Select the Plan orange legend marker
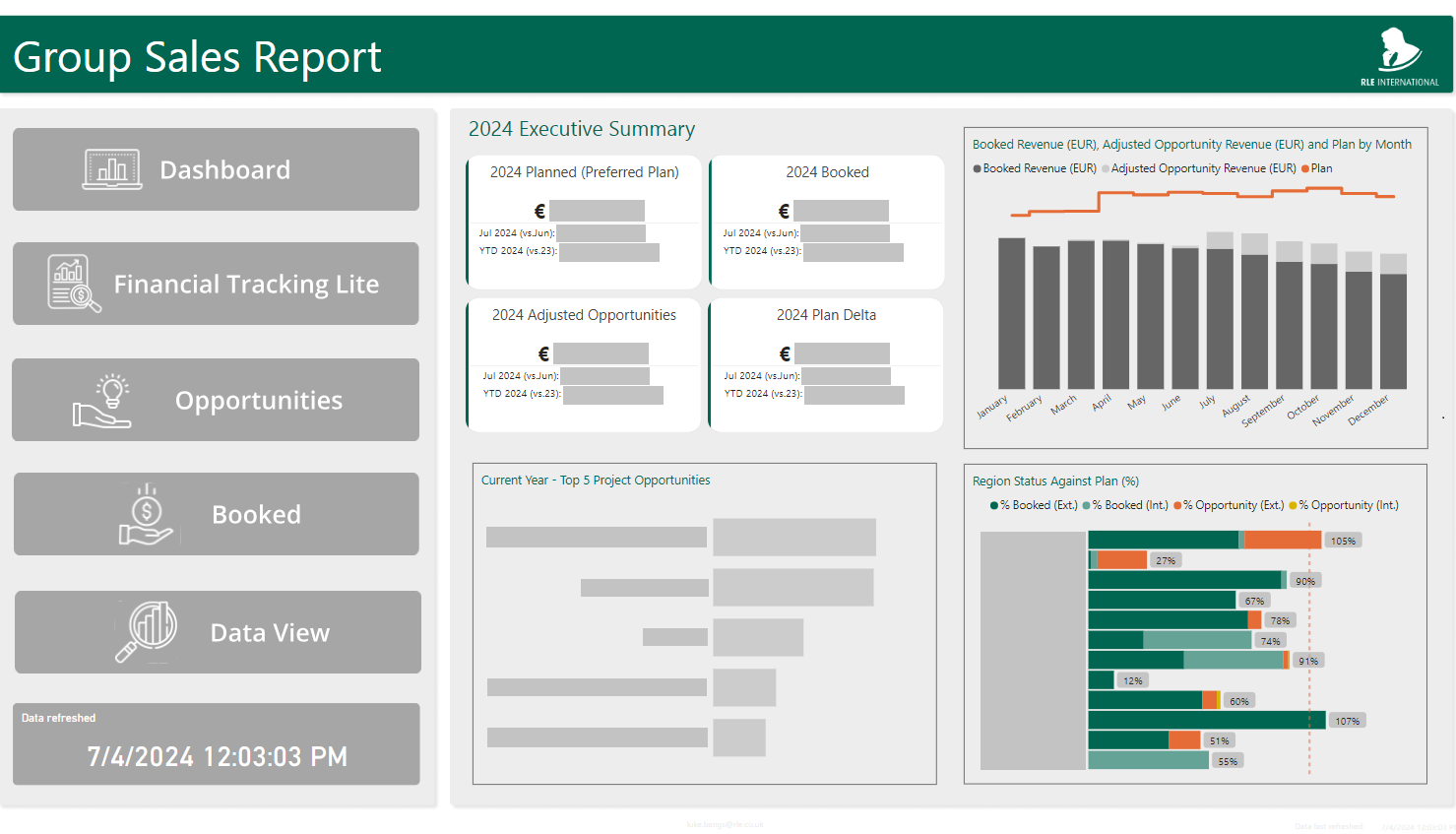The image size is (1456, 834). coord(1305,168)
